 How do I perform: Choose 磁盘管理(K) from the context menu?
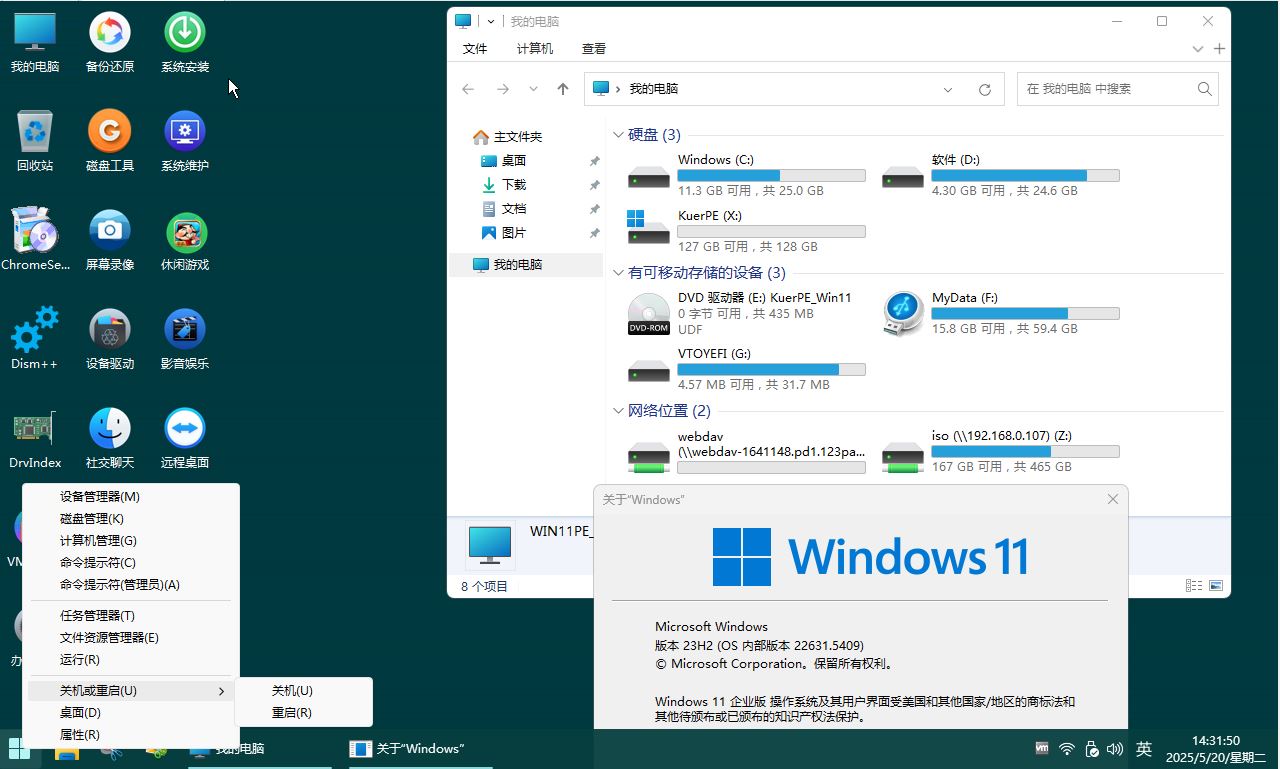click(131, 519)
